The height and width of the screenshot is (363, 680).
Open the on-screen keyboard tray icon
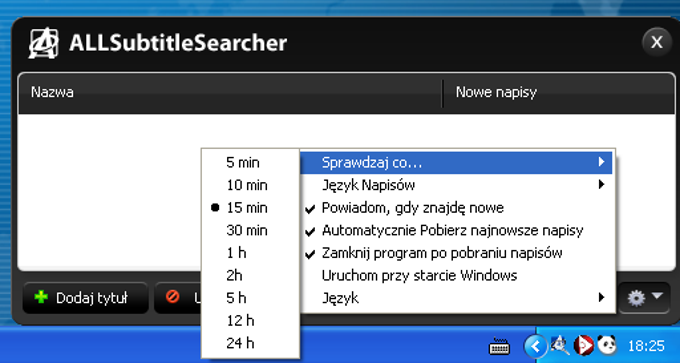pyautogui.click(x=499, y=347)
